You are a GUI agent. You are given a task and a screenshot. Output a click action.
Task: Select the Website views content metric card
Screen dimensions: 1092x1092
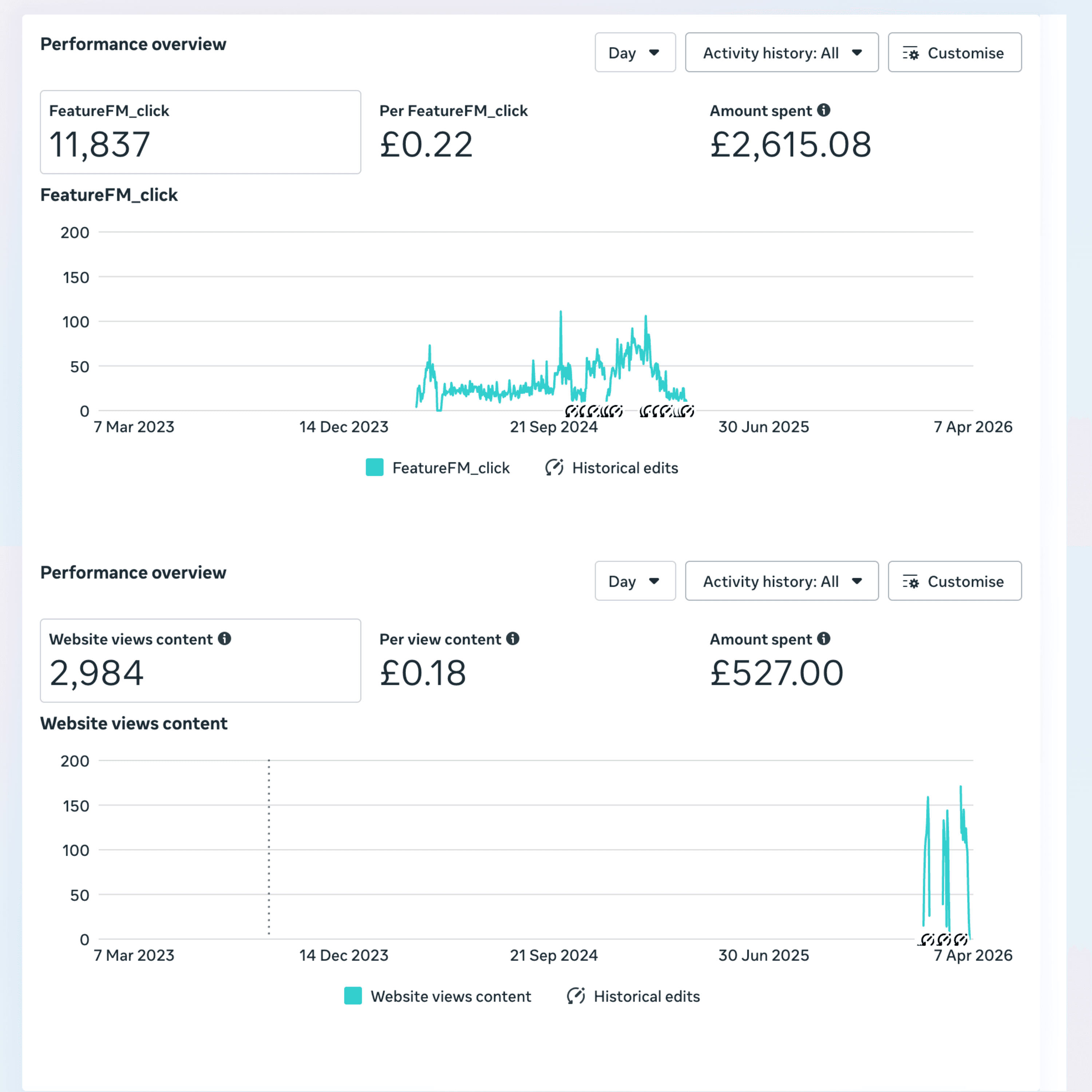[200, 661]
